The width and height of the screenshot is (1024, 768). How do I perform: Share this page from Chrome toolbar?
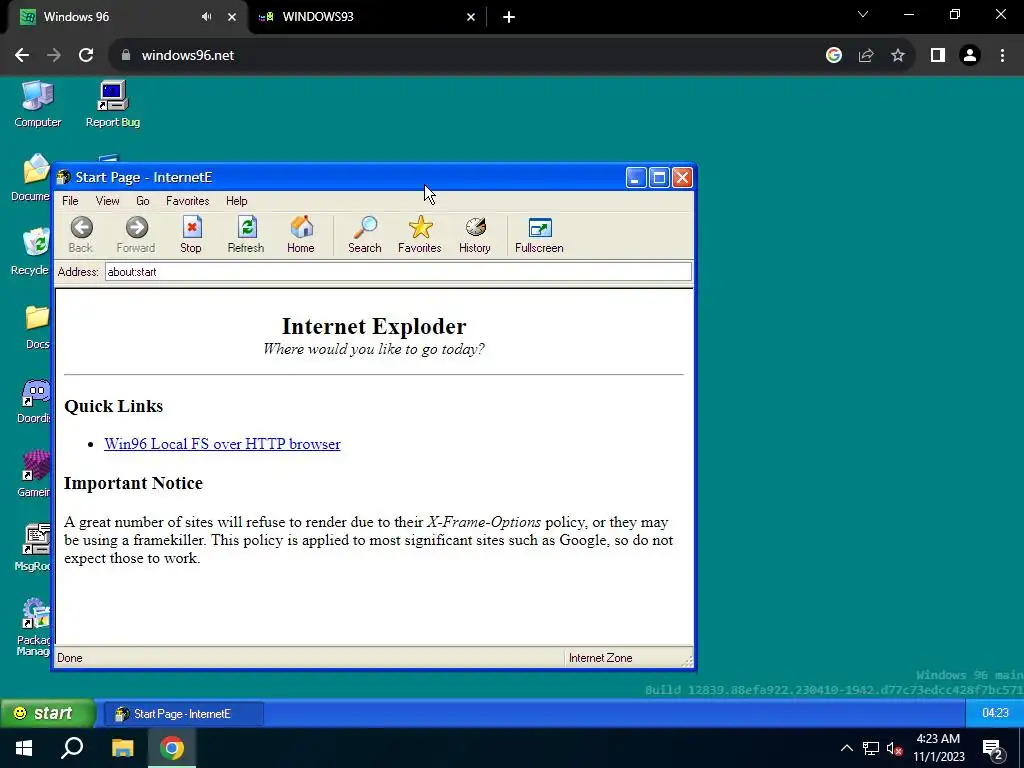[x=866, y=56]
